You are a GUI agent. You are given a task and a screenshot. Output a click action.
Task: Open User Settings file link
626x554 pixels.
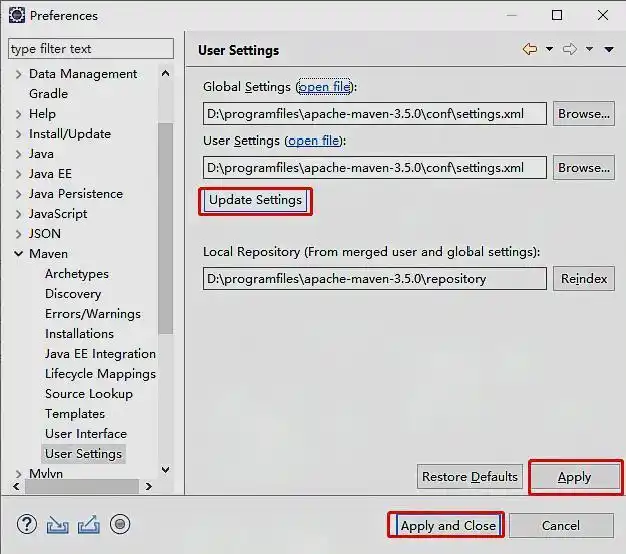313,140
